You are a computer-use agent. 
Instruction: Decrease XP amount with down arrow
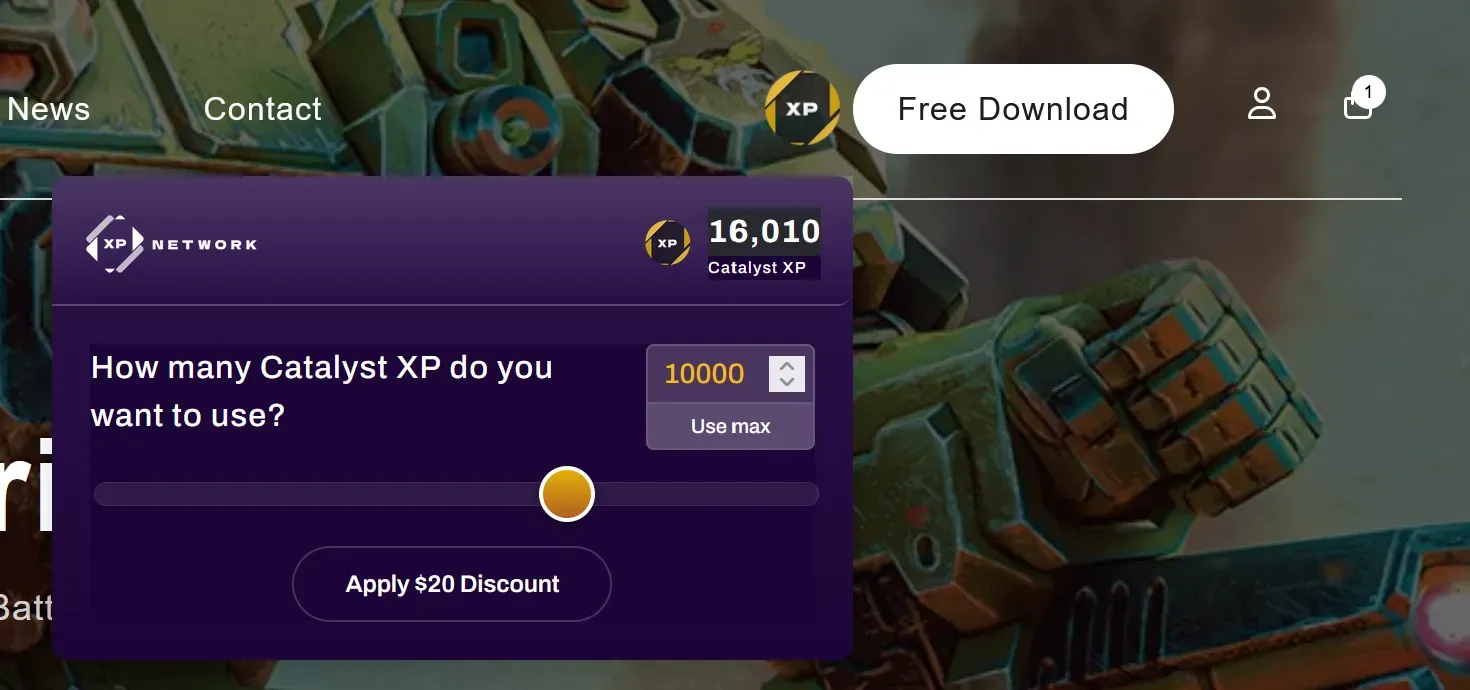point(787,382)
